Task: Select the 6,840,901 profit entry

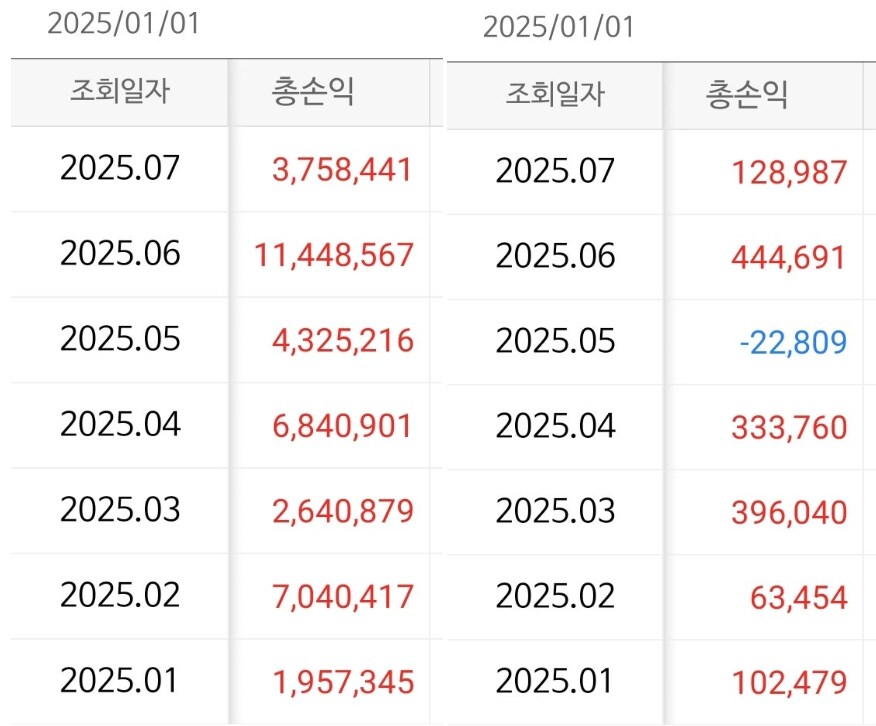Action: 342,426
